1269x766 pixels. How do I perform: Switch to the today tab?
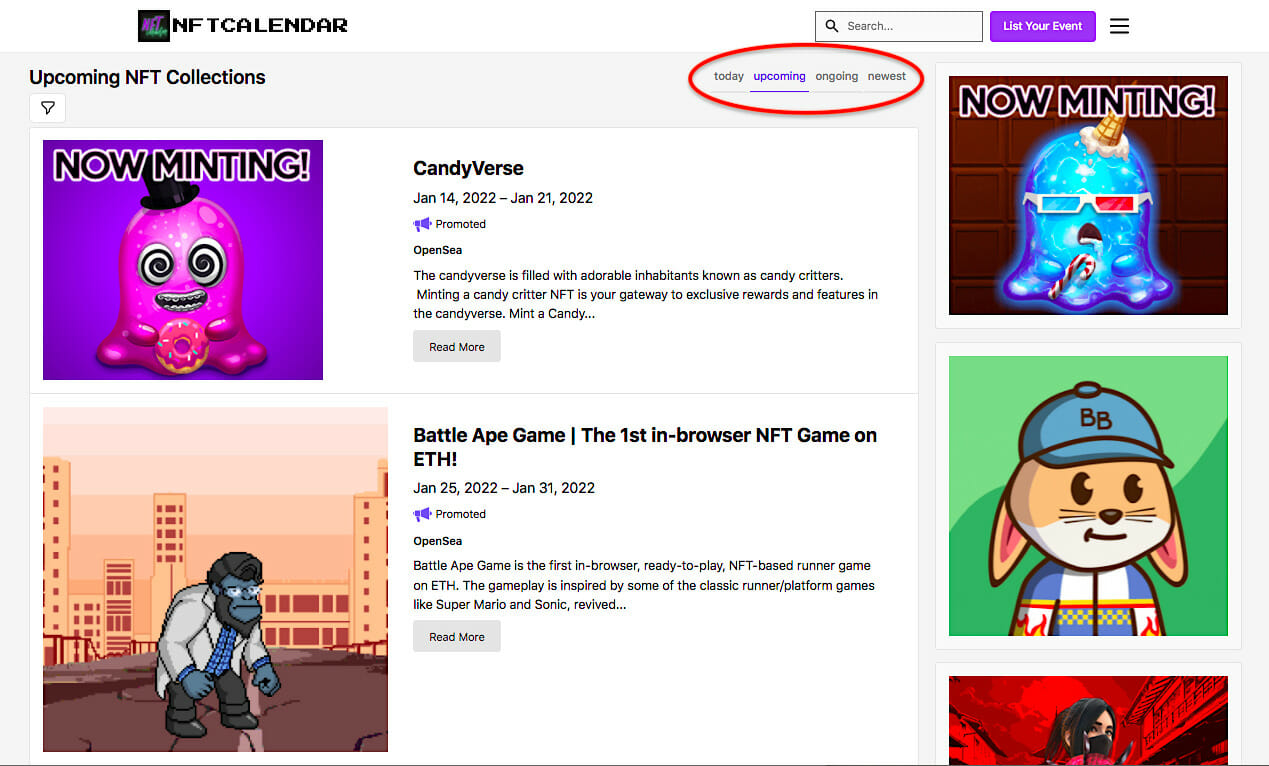(729, 76)
